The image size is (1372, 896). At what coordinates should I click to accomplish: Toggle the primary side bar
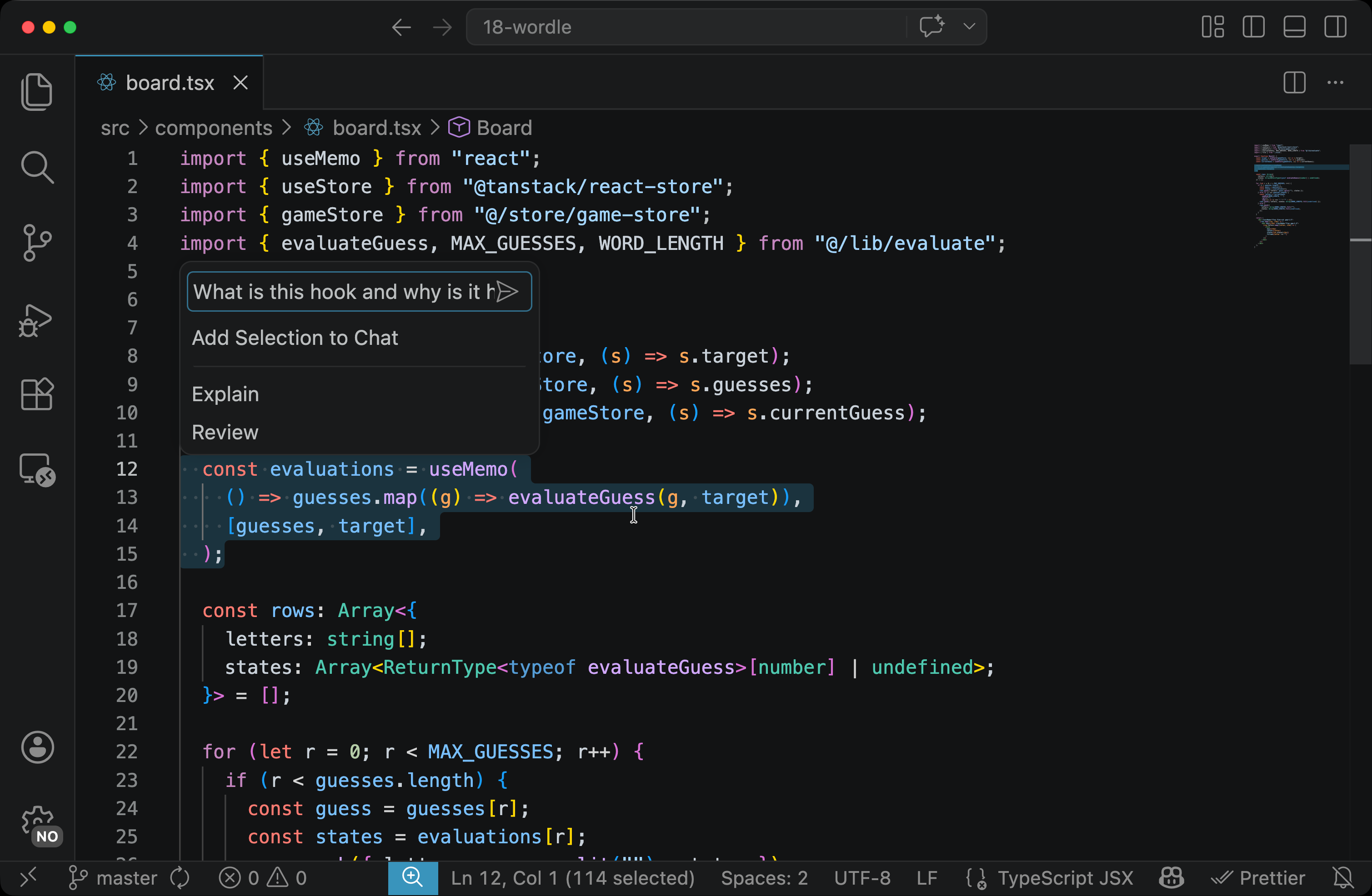(1254, 27)
